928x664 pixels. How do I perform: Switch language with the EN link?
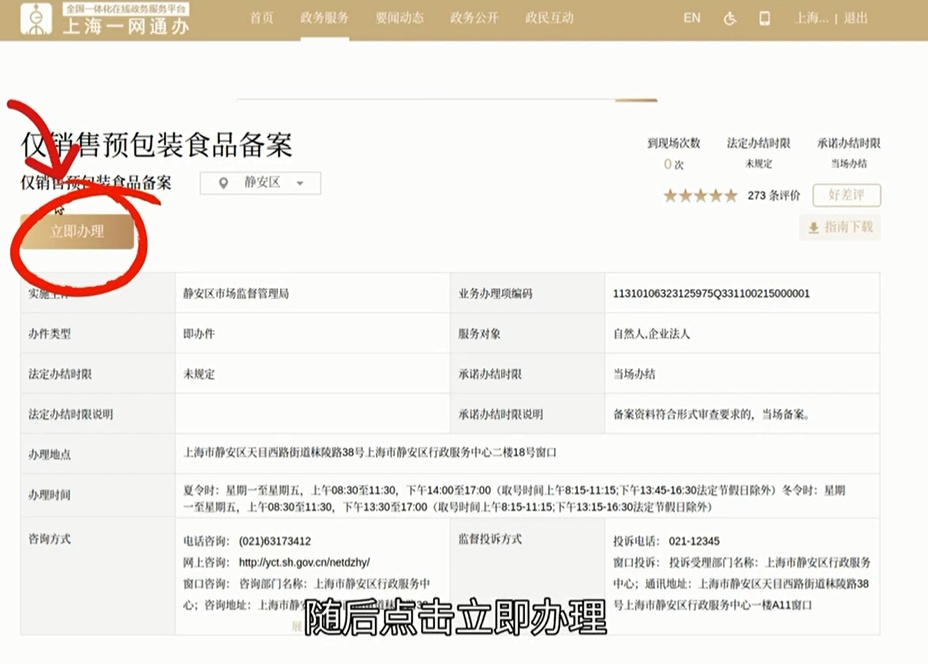(691, 18)
